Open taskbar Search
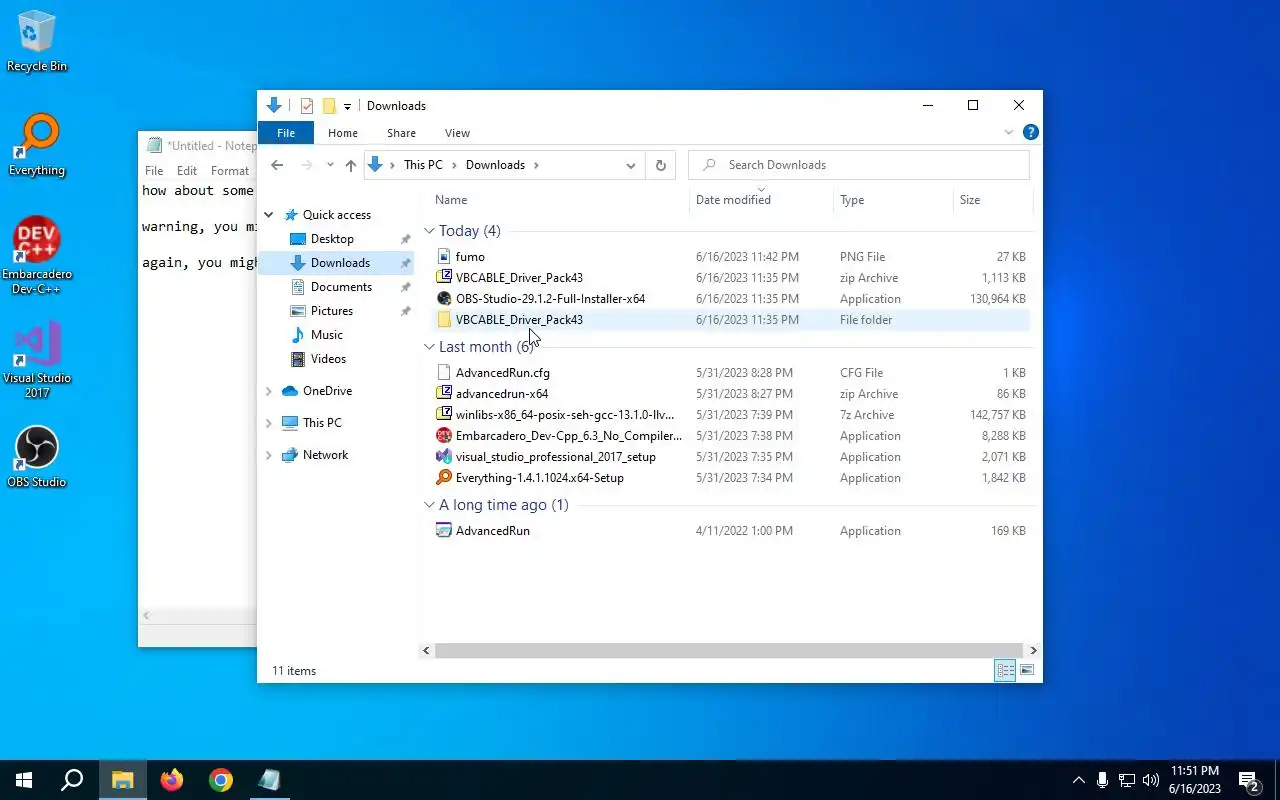1280x800 pixels. click(x=72, y=780)
